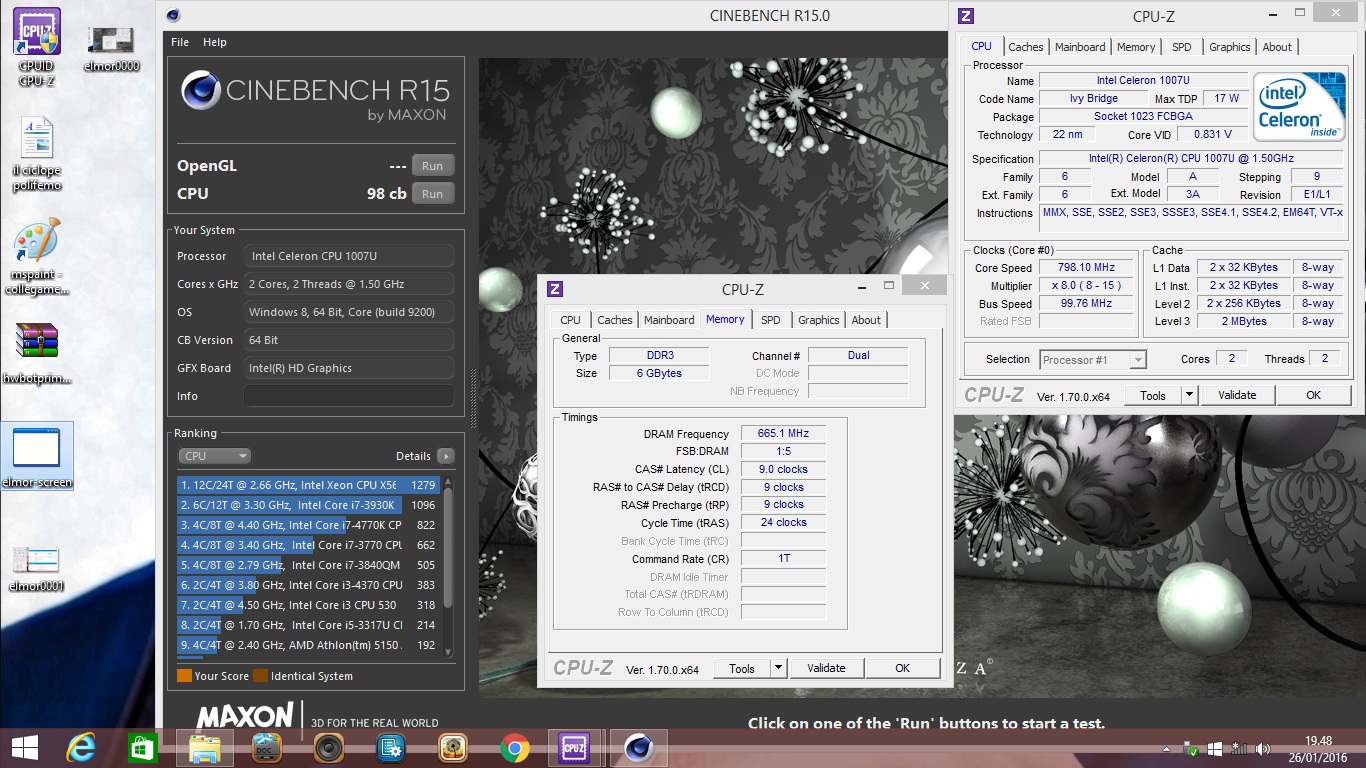
Task: Select ranking row 9 AMD Athlon 5150
Action: tap(308, 645)
